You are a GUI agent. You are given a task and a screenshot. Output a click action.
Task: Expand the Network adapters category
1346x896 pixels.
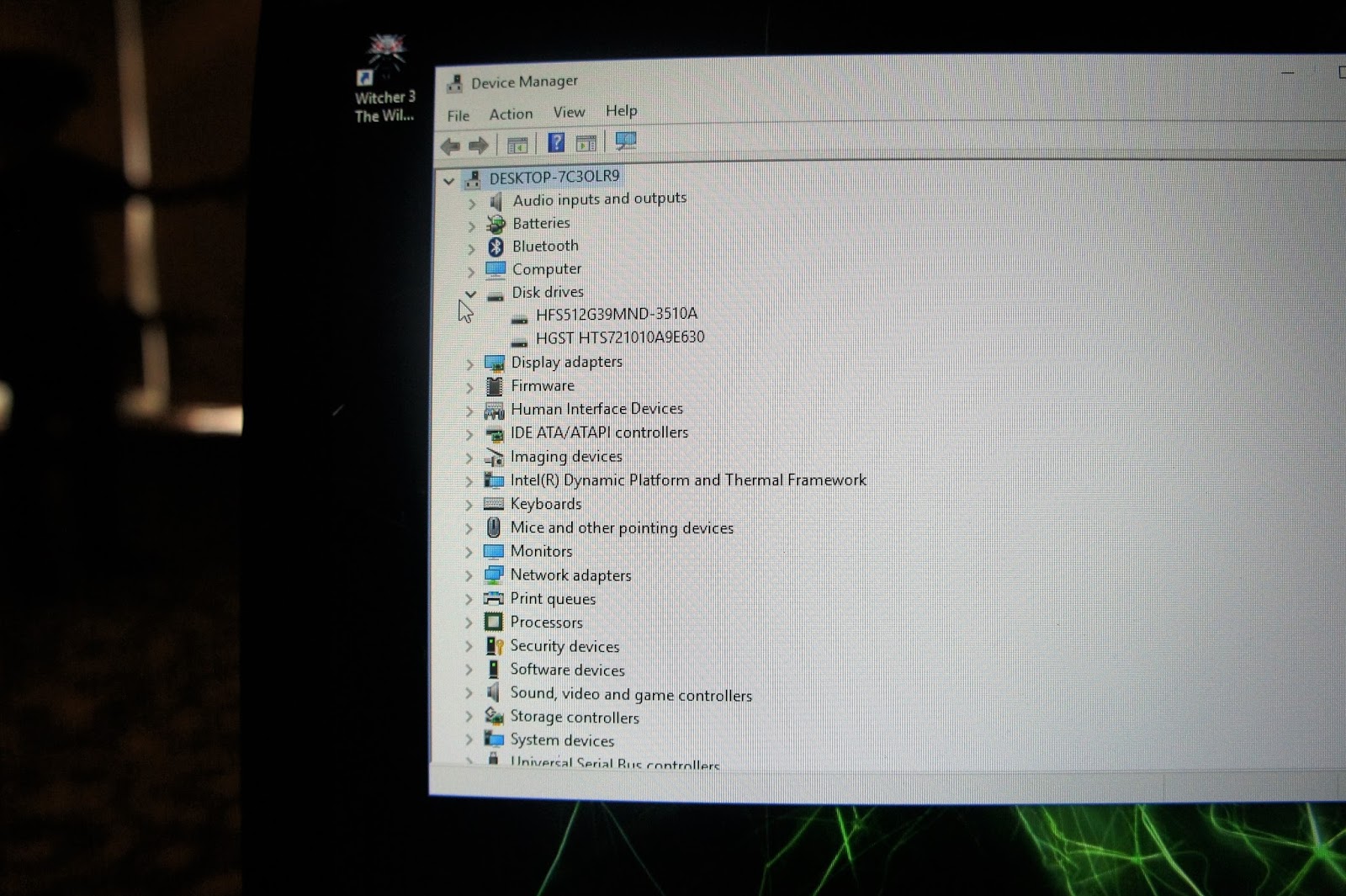point(469,576)
